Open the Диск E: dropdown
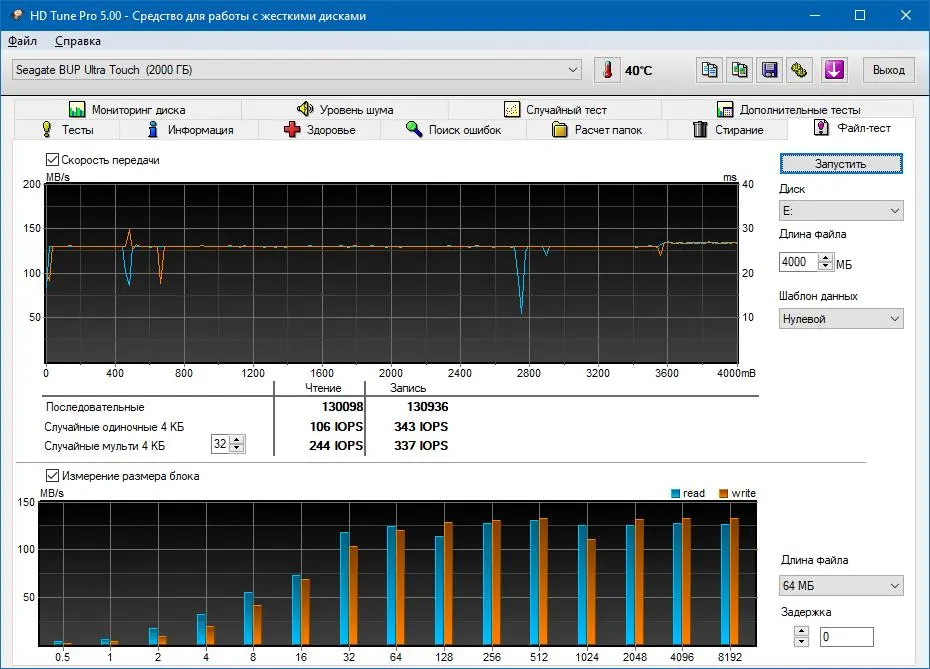The width and height of the screenshot is (930, 669). [841, 211]
